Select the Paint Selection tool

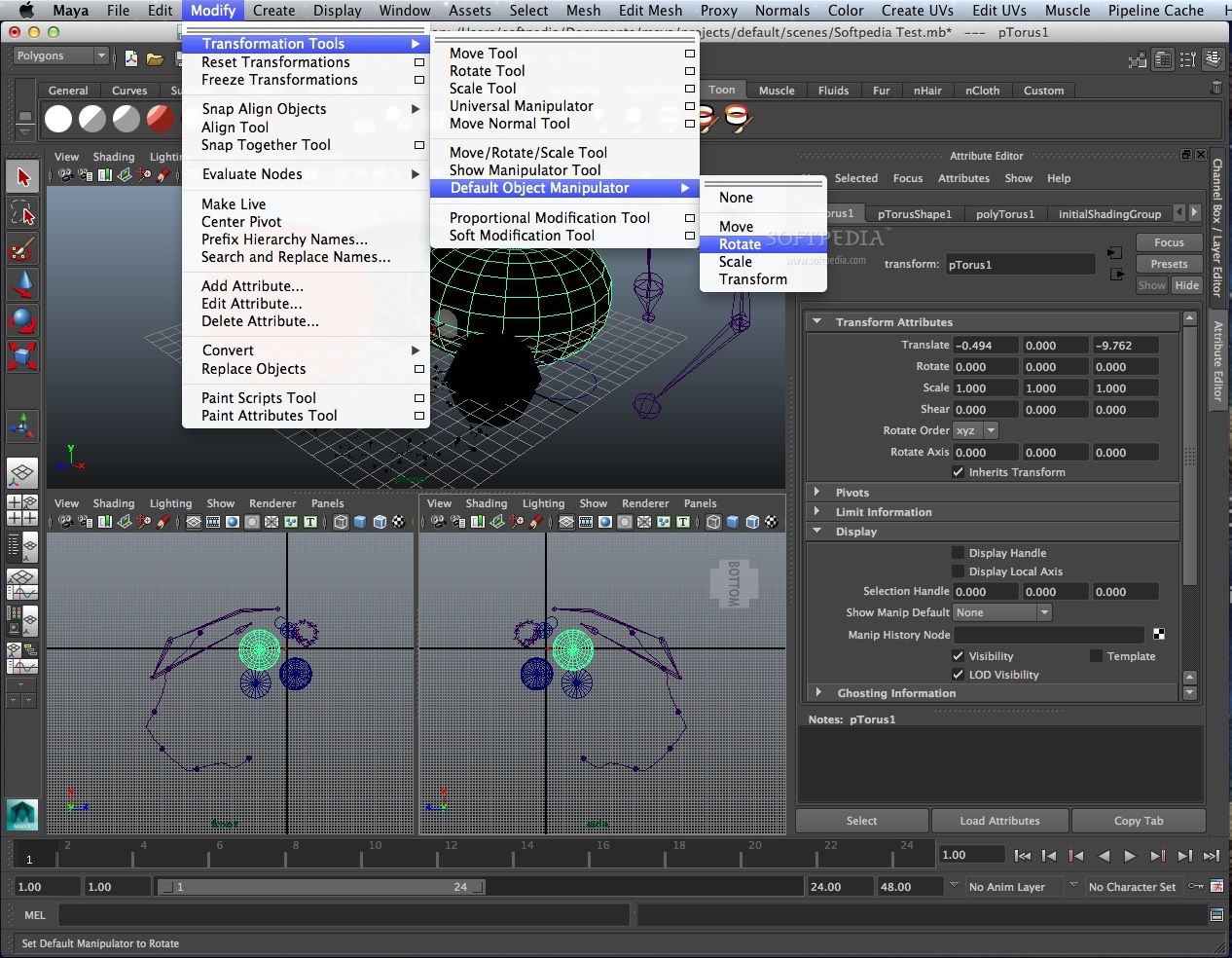22,247
